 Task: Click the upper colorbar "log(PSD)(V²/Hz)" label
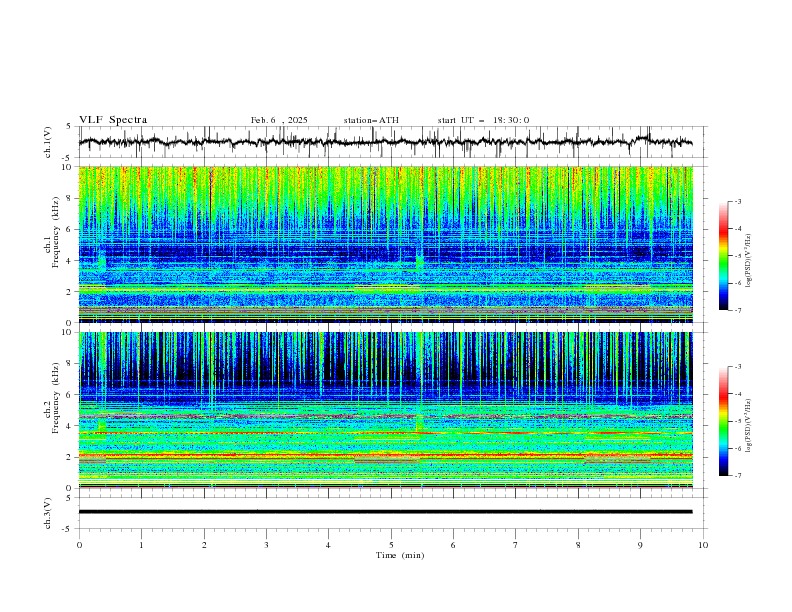pyautogui.click(x=749, y=261)
